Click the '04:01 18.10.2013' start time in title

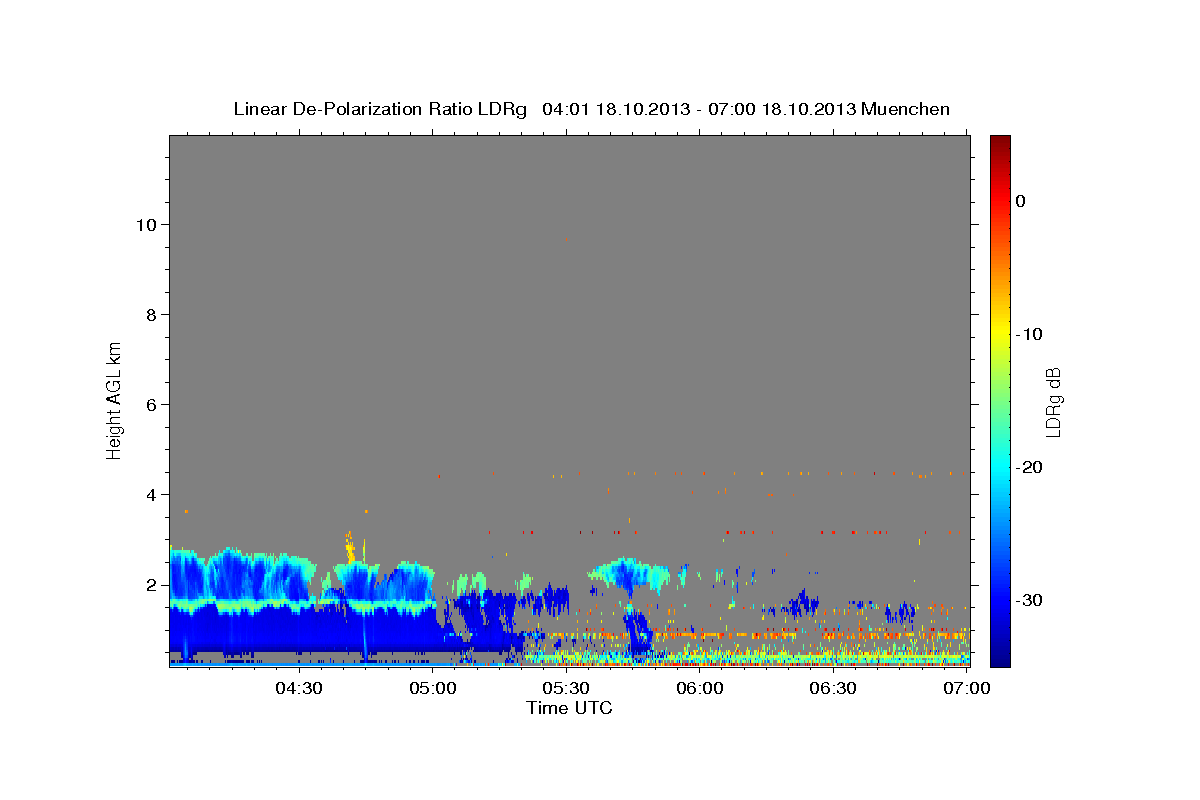(x=616, y=109)
